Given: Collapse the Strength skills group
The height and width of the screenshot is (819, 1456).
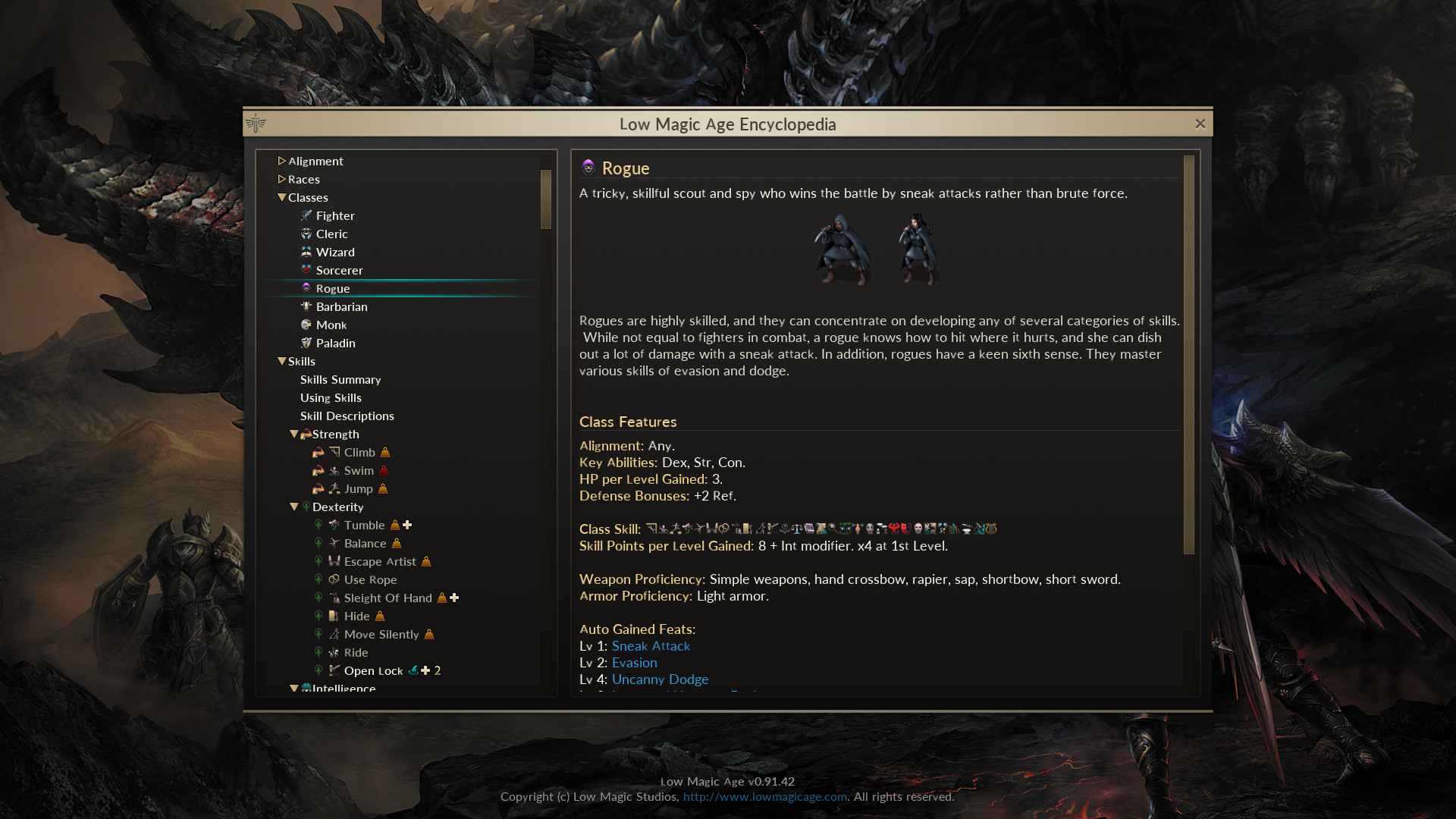Looking at the screenshot, I should pyautogui.click(x=293, y=434).
